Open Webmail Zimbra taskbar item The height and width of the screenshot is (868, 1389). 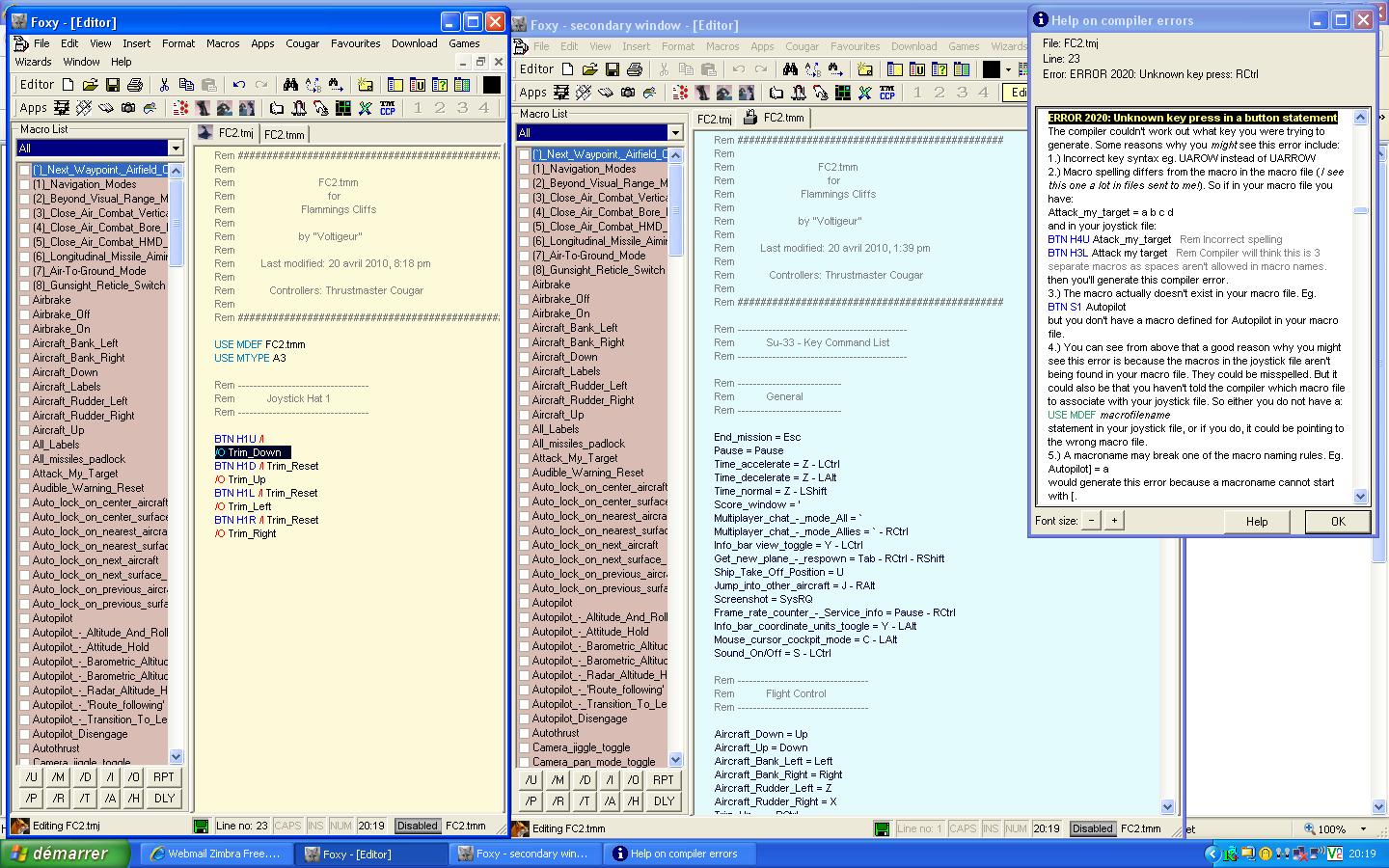click(x=216, y=854)
